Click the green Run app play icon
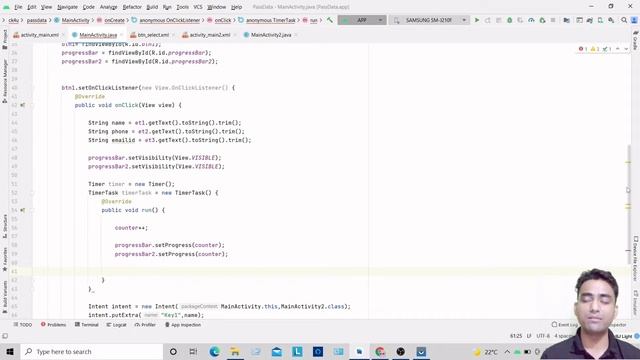 tap(476, 20)
